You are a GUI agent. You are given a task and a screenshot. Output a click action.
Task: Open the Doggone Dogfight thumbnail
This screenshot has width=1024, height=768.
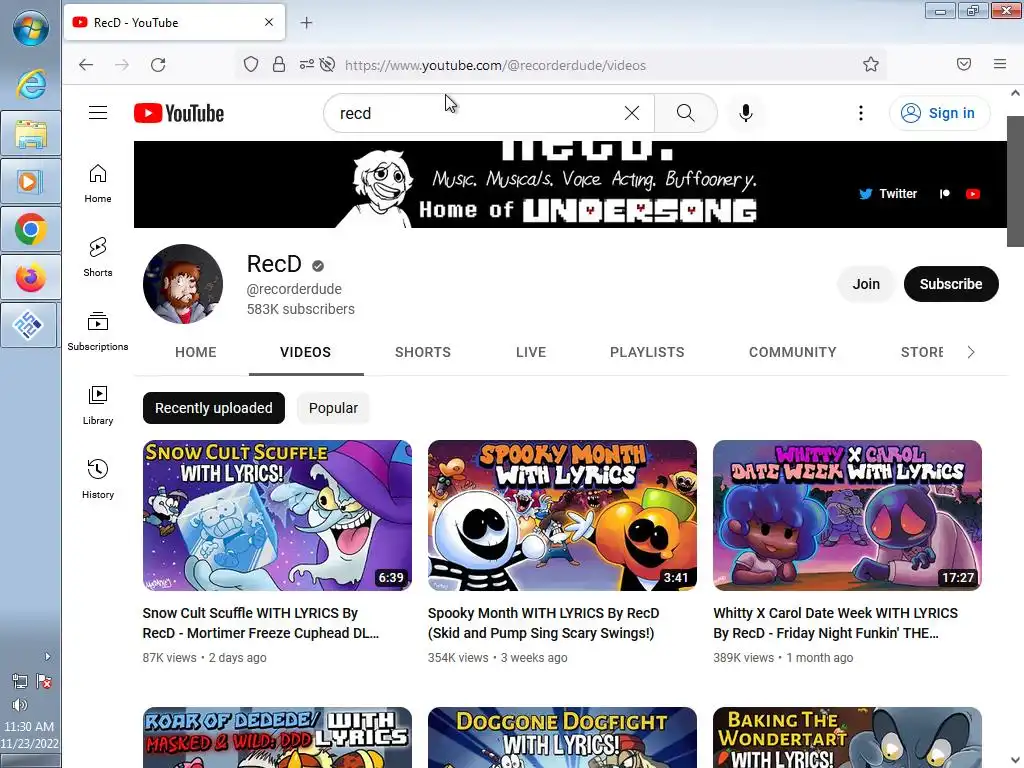coord(562,737)
